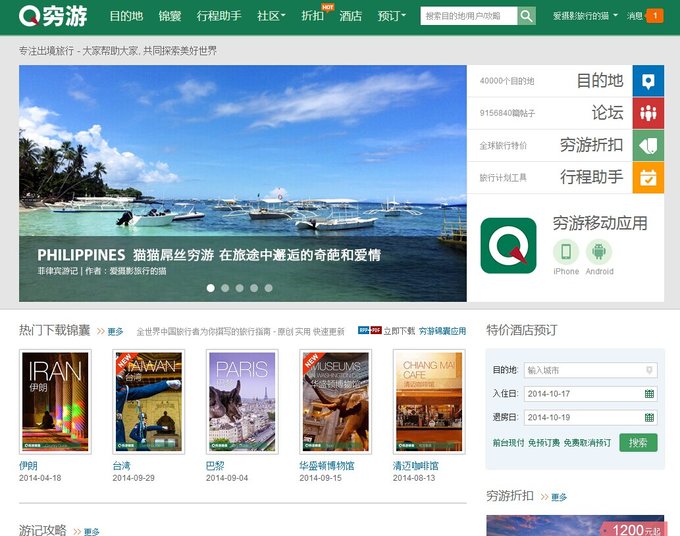The width and height of the screenshot is (680, 536).
Task: Go to first carousel slide dot
Action: tap(210, 288)
